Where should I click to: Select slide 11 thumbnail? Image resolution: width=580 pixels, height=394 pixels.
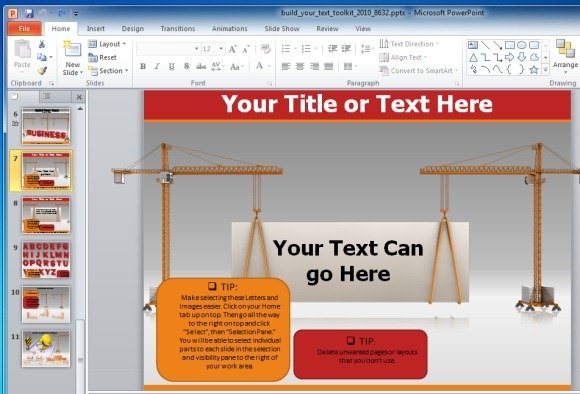point(46,348)
